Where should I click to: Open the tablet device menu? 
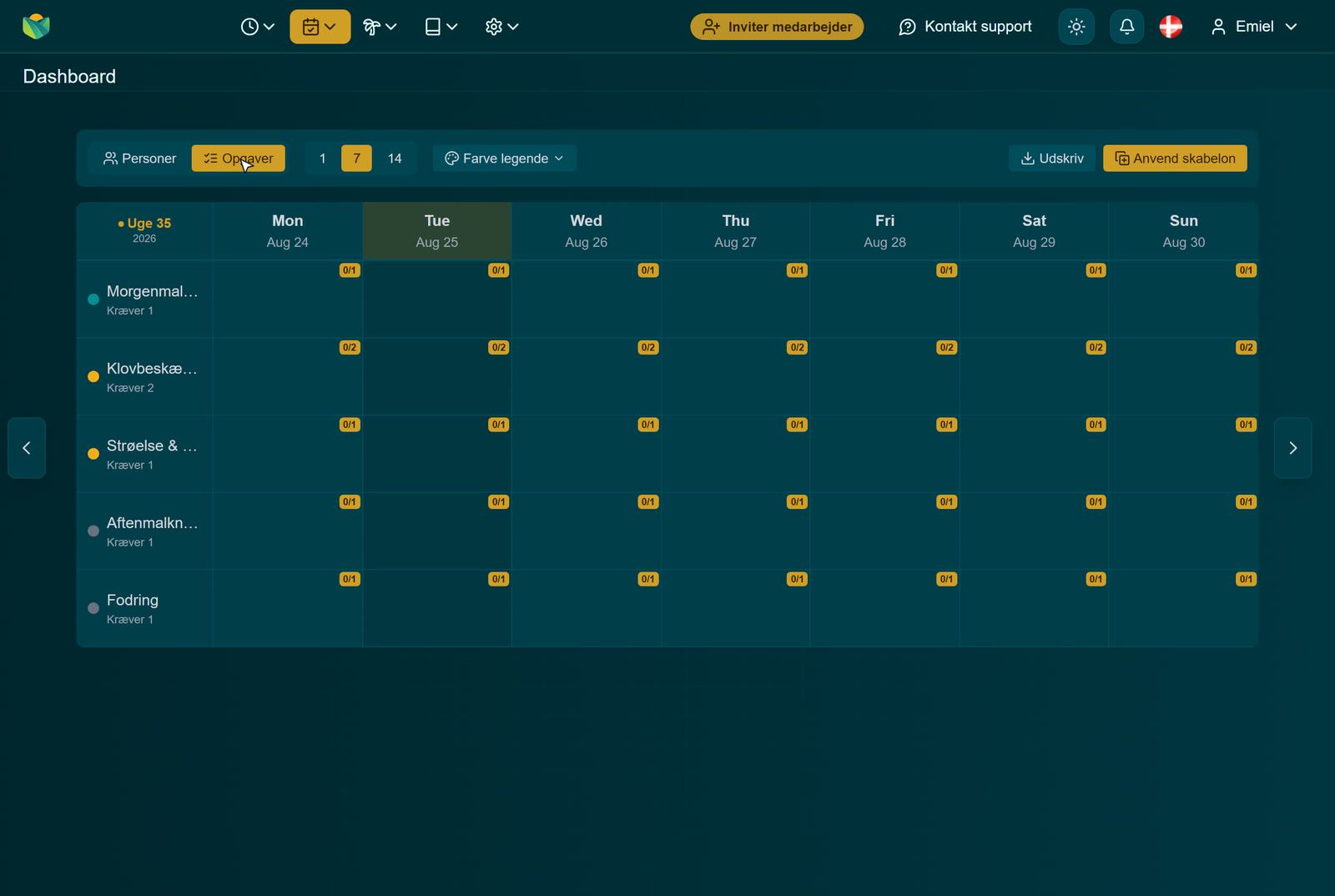(x=441, y=27)
